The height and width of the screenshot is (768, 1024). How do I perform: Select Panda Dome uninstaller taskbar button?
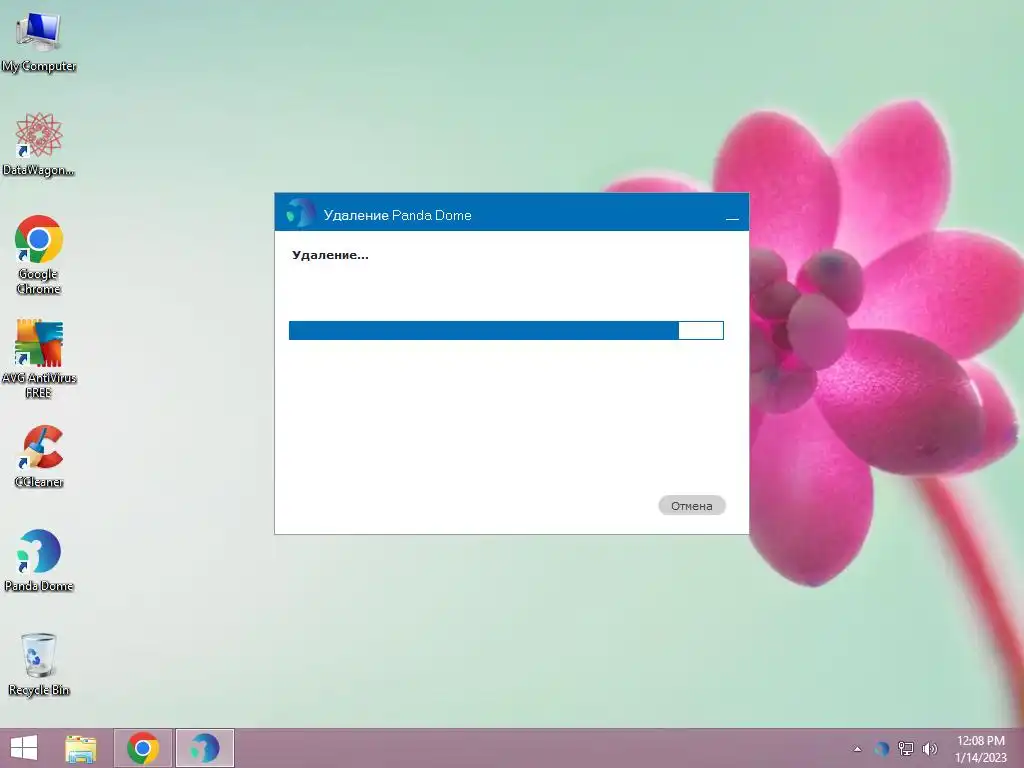pyautogui.click(x=204, y=748)
